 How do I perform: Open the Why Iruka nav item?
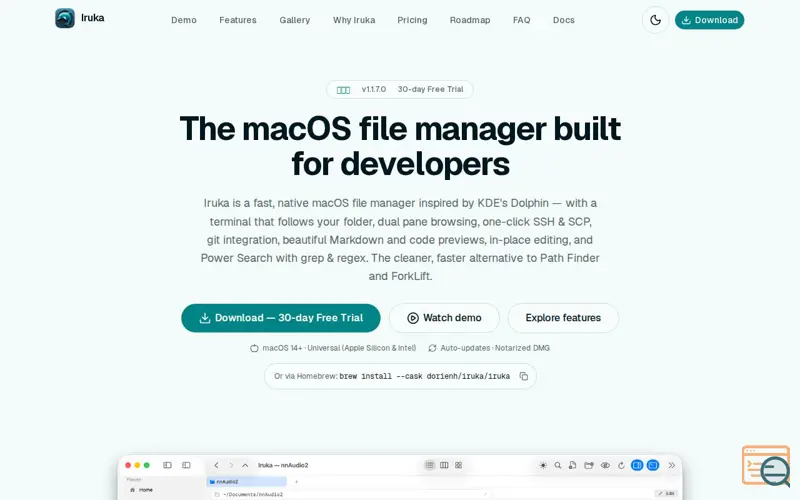[354, 20]
